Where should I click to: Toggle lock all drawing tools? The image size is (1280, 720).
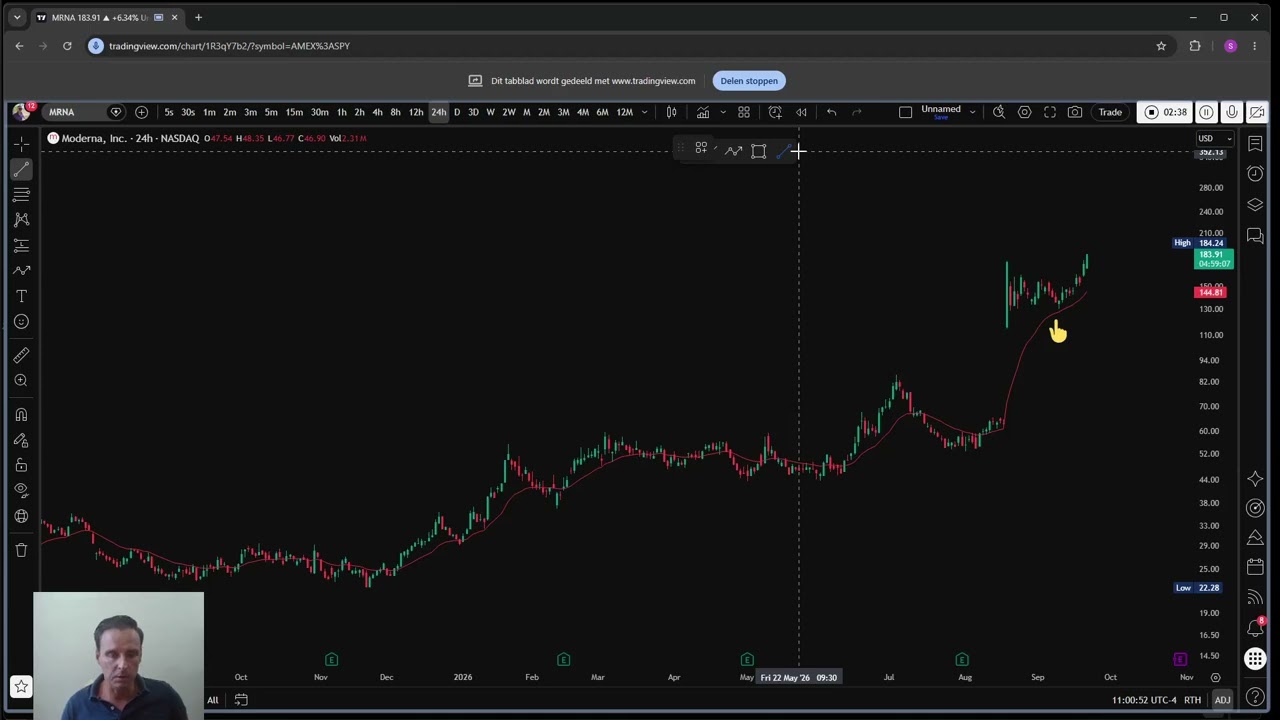tap(21, 465)
